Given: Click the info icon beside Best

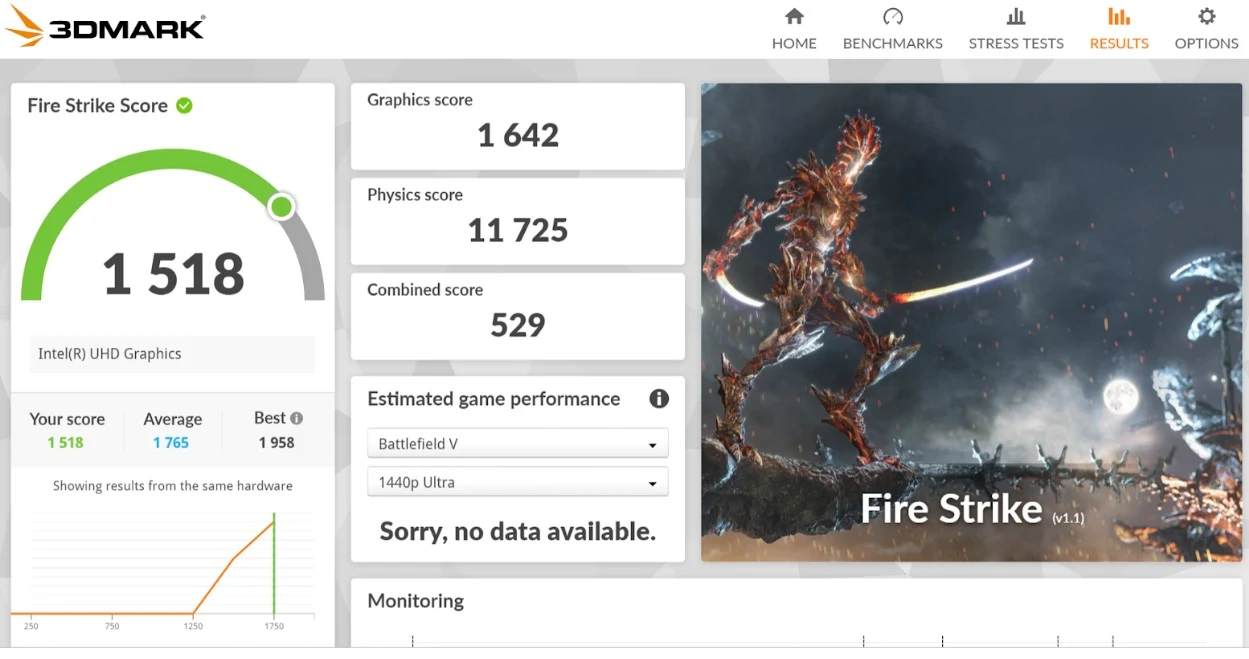Looking at the screenshot, I should coord(296,418).
